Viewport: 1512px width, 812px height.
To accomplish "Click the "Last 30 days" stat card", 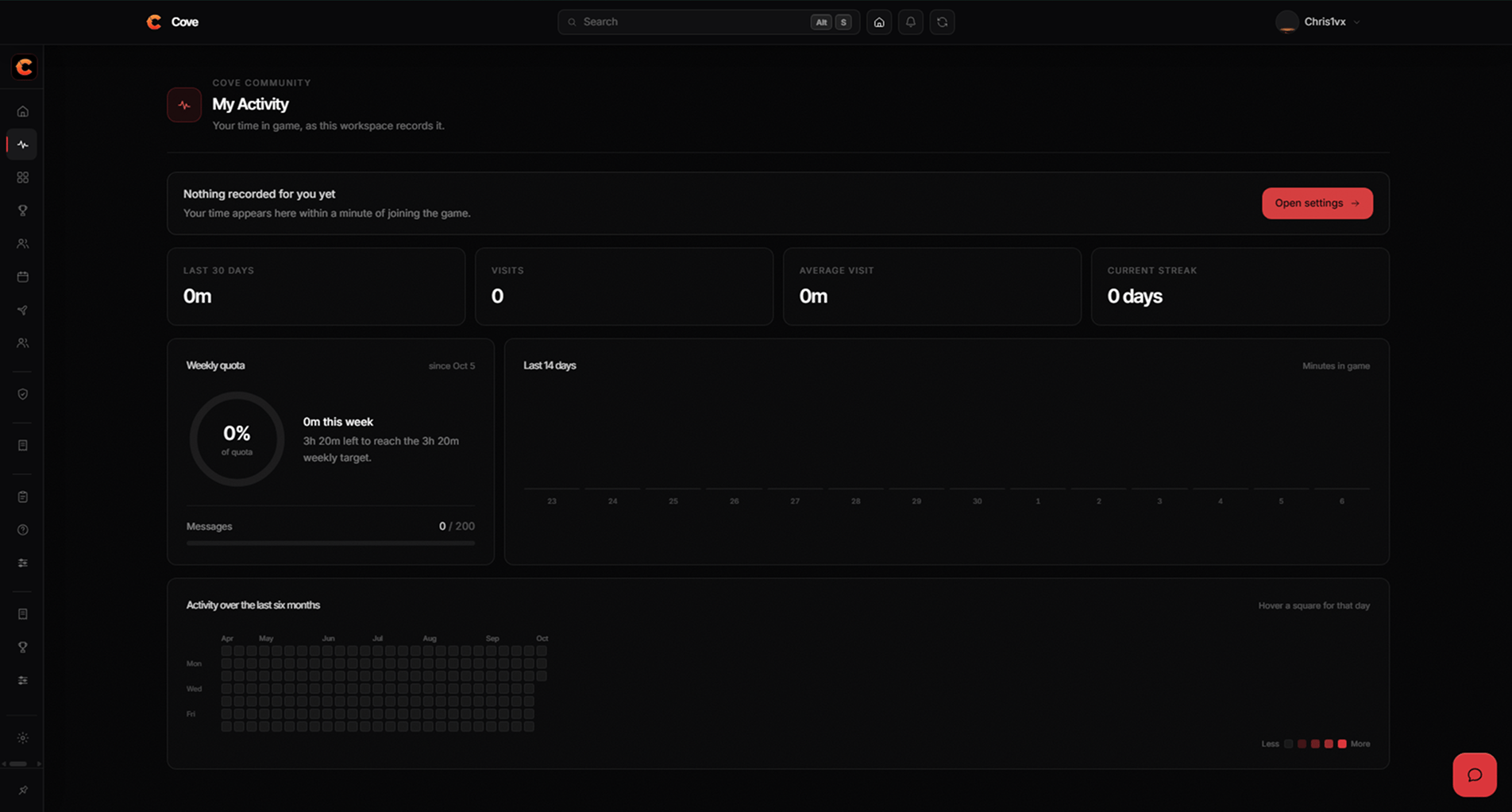I will click(316, 287).
